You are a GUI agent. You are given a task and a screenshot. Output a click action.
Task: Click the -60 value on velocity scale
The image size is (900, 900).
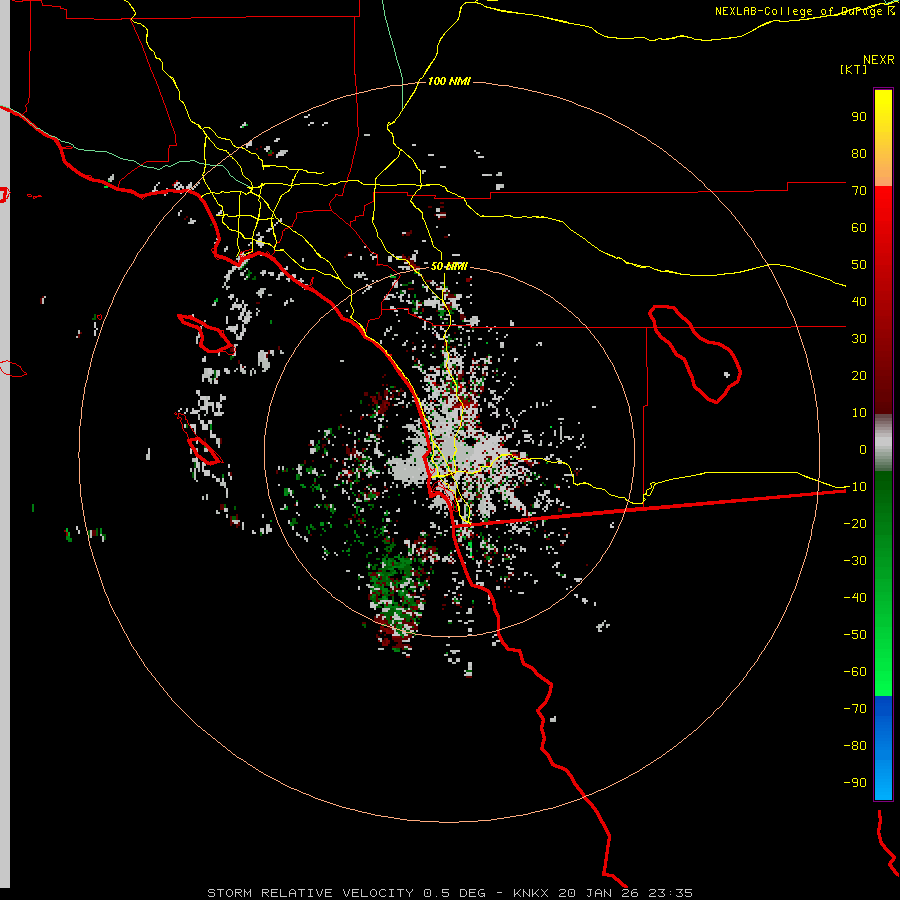[855, 672]
